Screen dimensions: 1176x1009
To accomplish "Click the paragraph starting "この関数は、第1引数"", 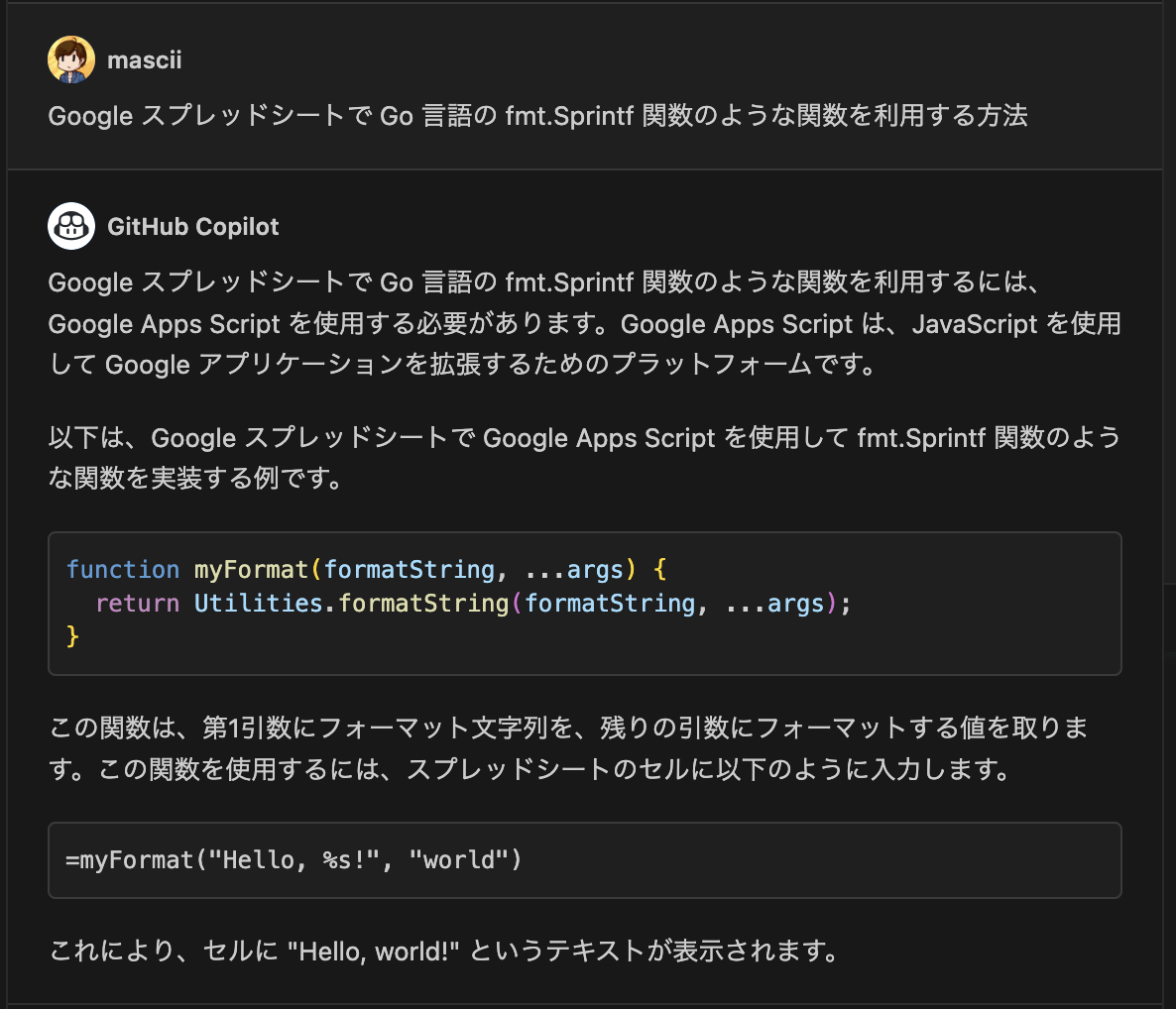I will (x=570, y=748).
